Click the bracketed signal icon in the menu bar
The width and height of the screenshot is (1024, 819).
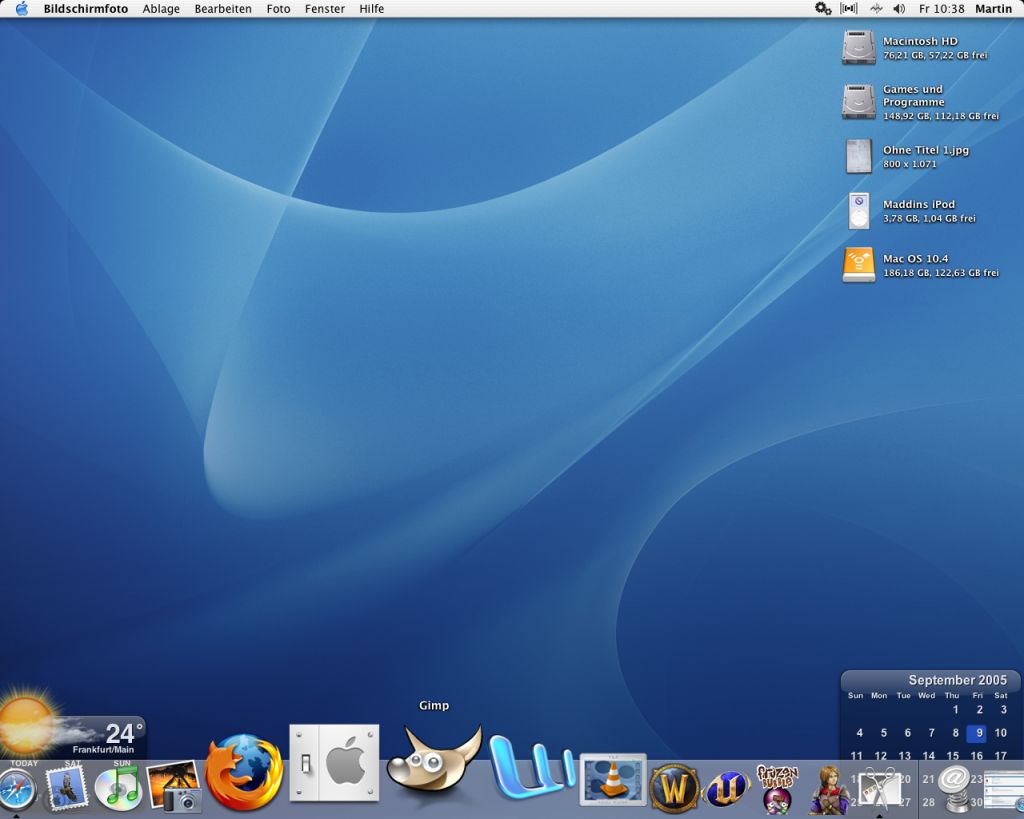[849, 8]
